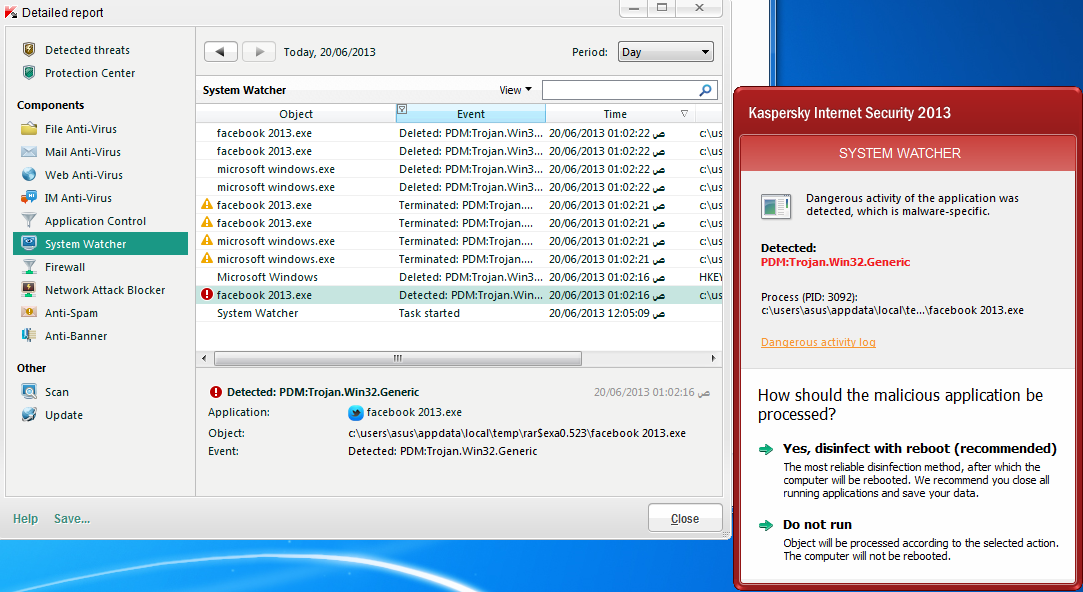Click the Kaspersky logo in title bar
Image resolution: width=1083 pixels, height=592 pixels.
(11, 12)
